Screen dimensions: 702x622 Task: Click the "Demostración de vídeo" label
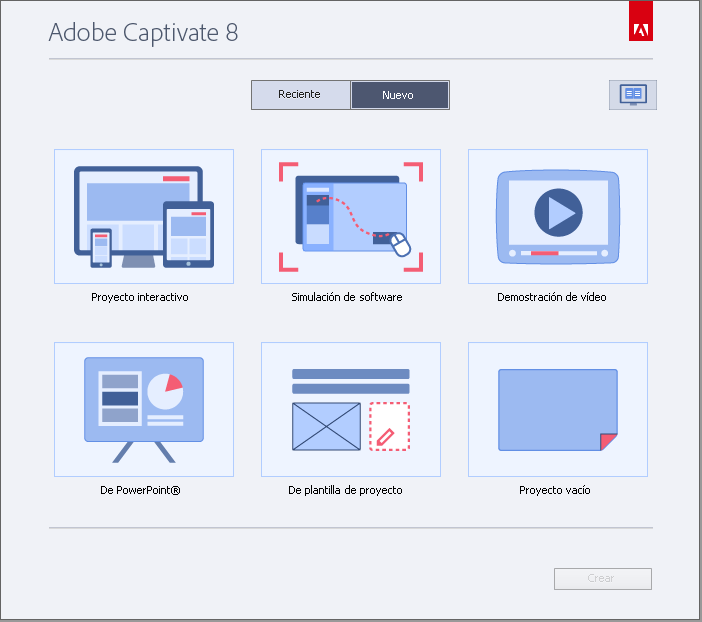[x=552, y=297]
